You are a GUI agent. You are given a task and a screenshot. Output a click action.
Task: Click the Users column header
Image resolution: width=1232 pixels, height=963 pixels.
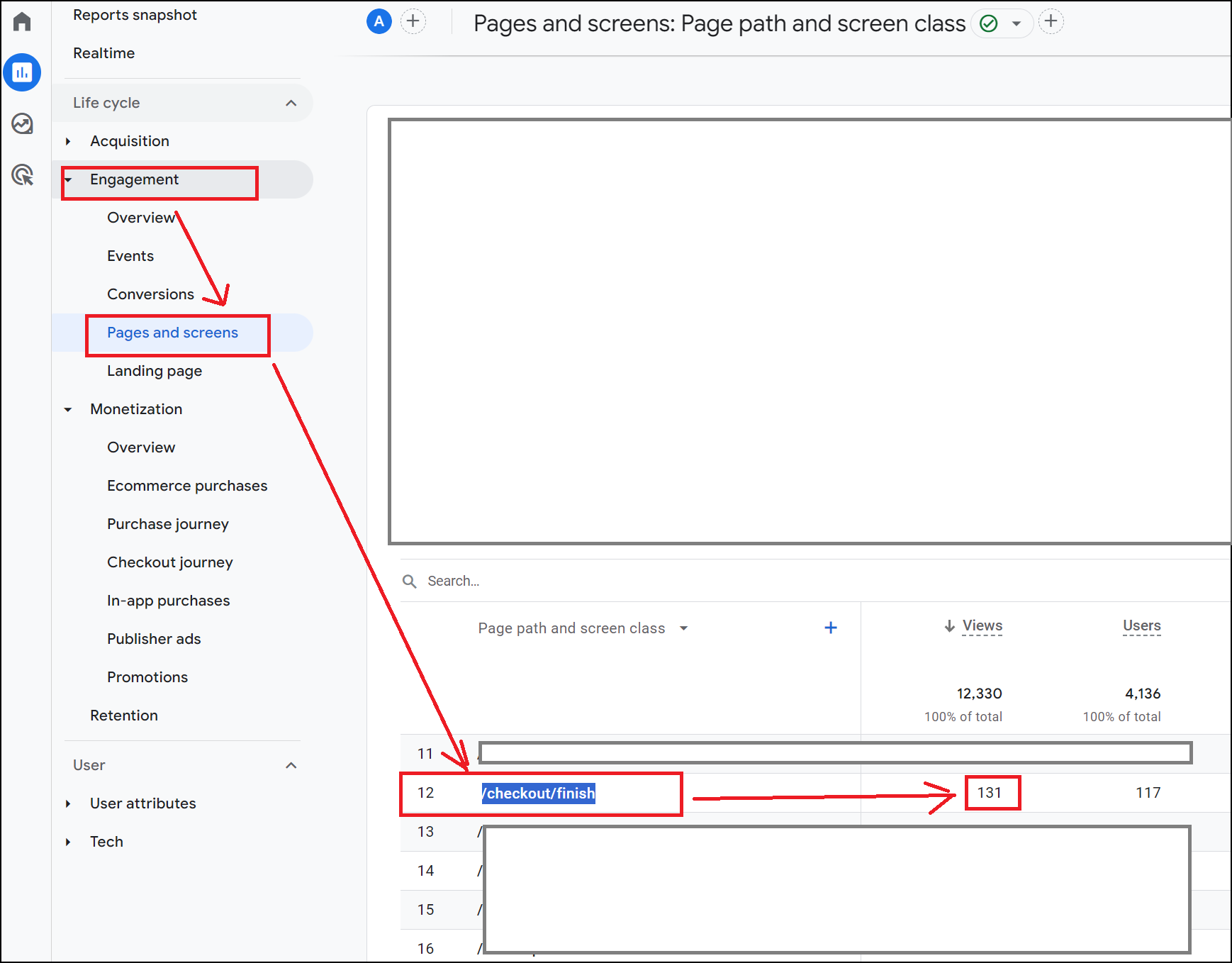click(x=1141, y=625)
